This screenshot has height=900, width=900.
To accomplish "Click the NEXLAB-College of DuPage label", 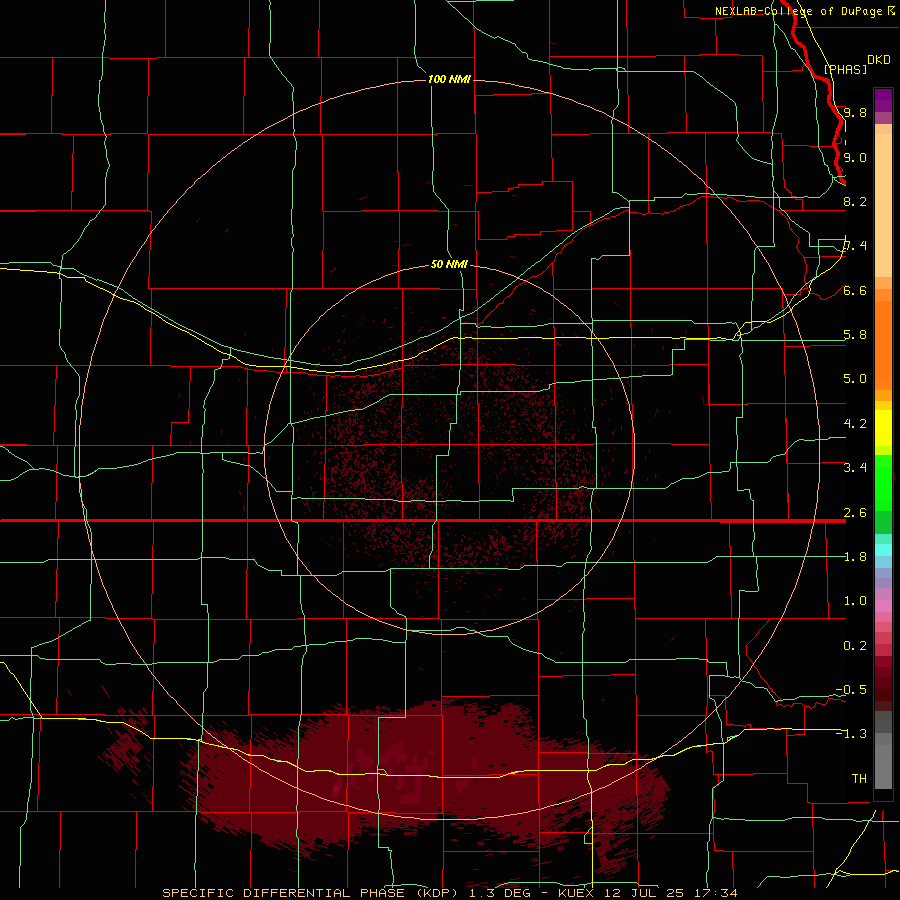I will click(x=799, y=11).
